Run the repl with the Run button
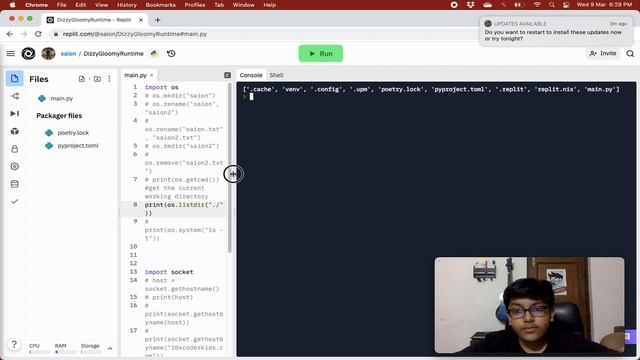This screenshot has height=360, width=640. click(321, 53)
